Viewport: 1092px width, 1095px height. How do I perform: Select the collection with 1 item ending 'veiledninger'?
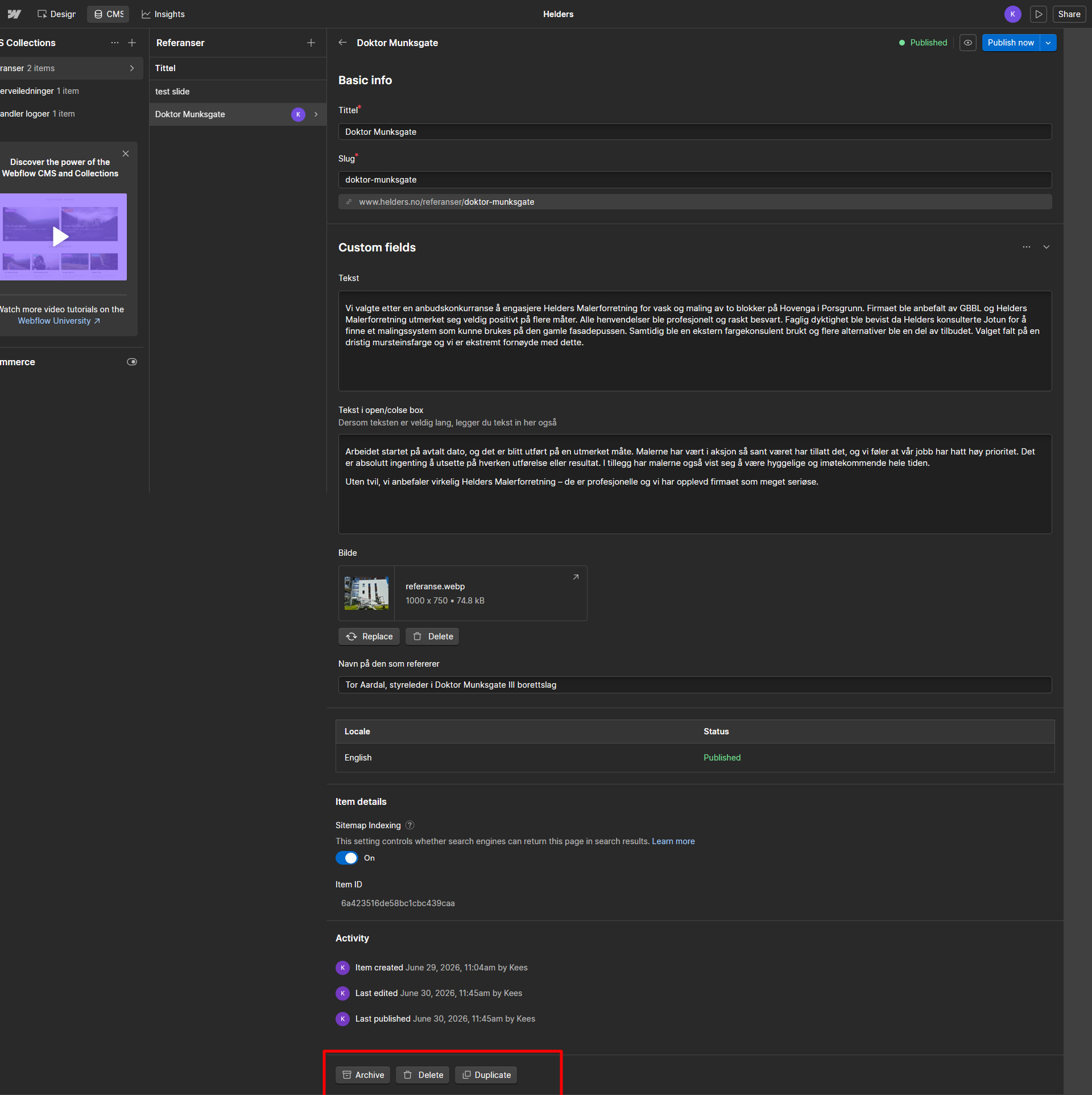pyautogui.click(x=71, y=91)
